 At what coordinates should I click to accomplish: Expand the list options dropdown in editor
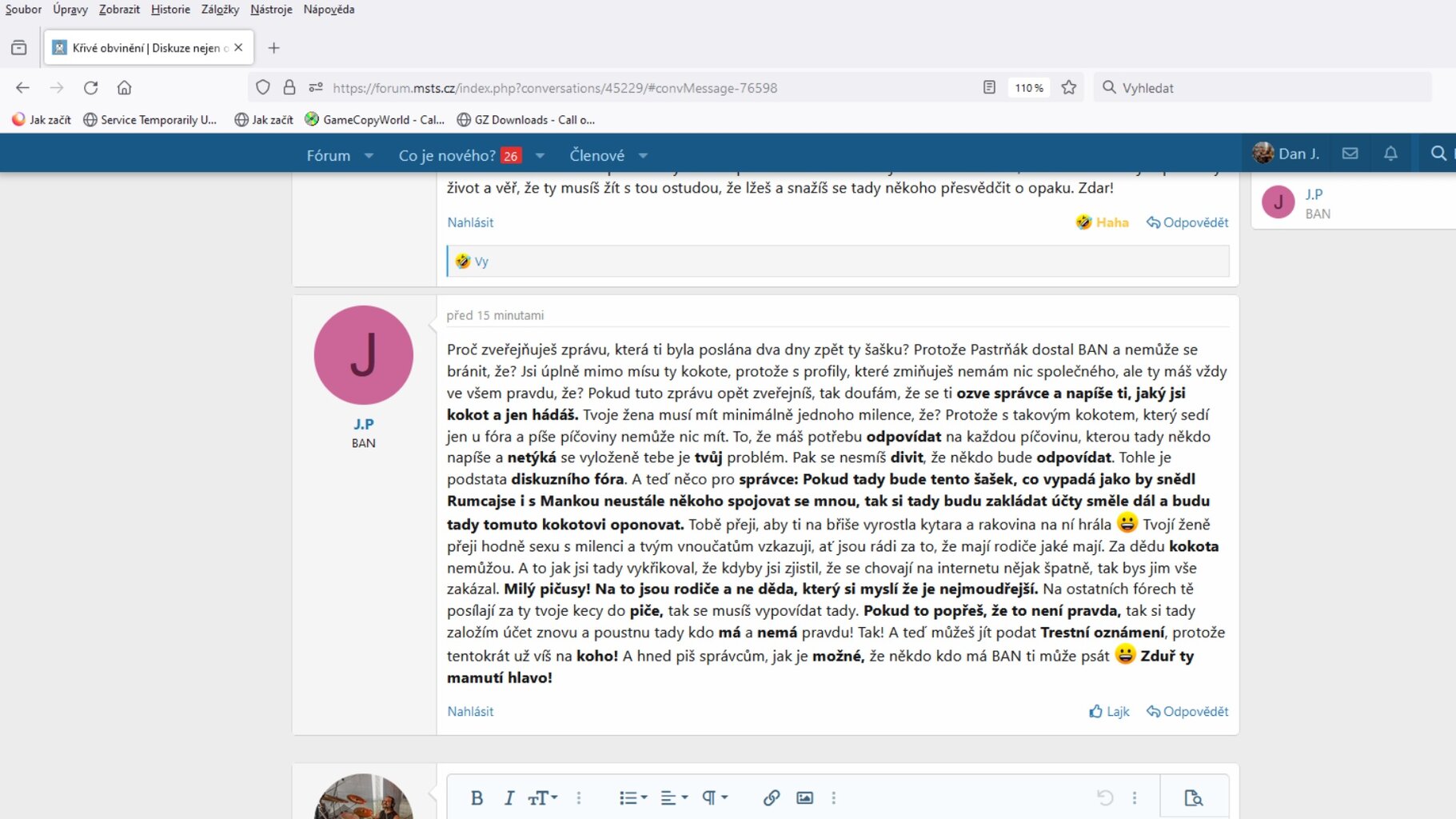point(632,797)
